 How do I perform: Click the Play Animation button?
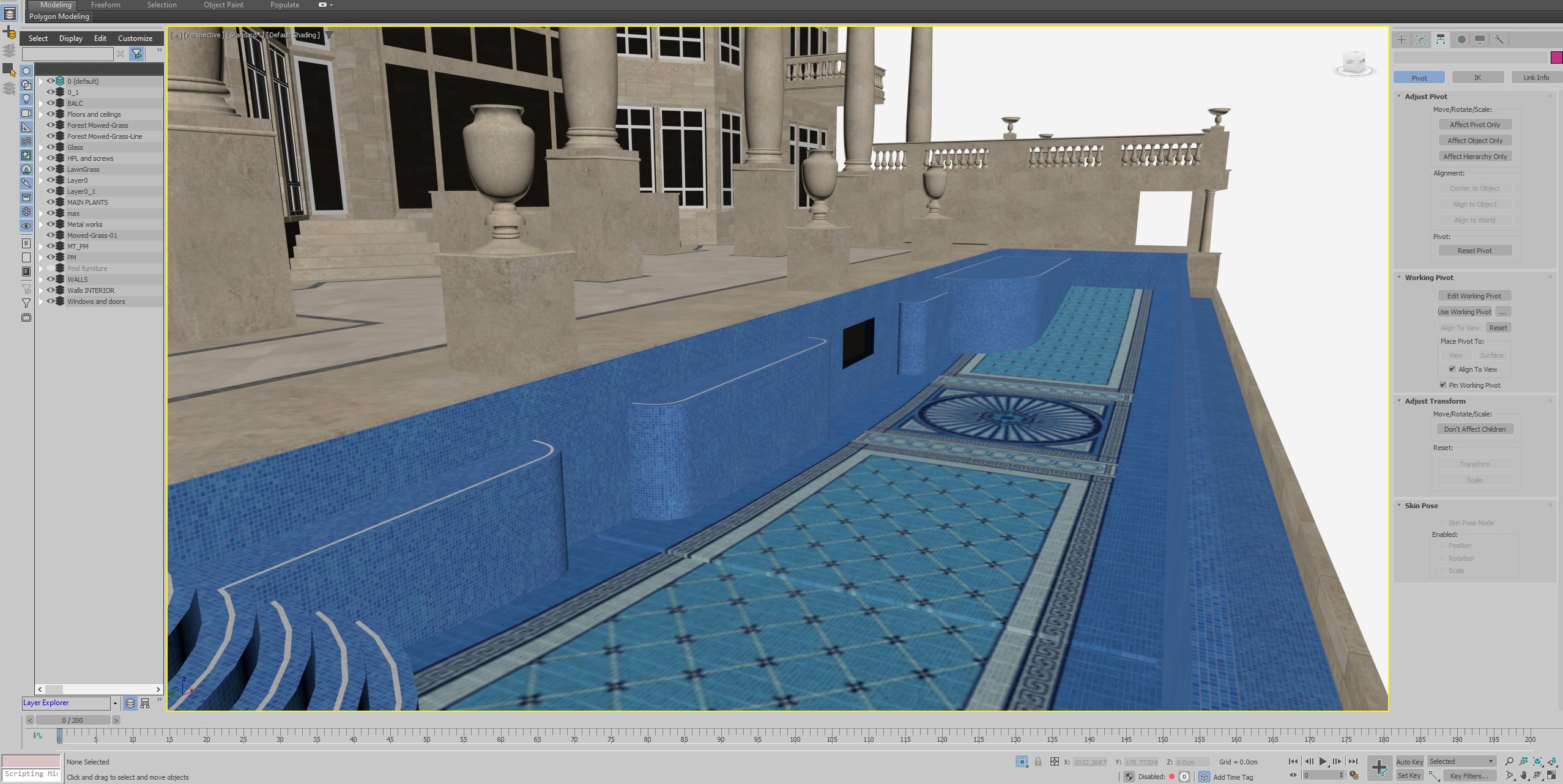[1323, 762]
